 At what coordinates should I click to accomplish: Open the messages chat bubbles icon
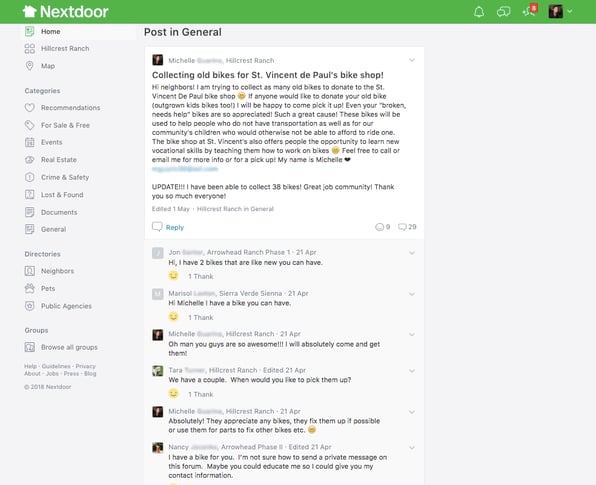(503, 12)
